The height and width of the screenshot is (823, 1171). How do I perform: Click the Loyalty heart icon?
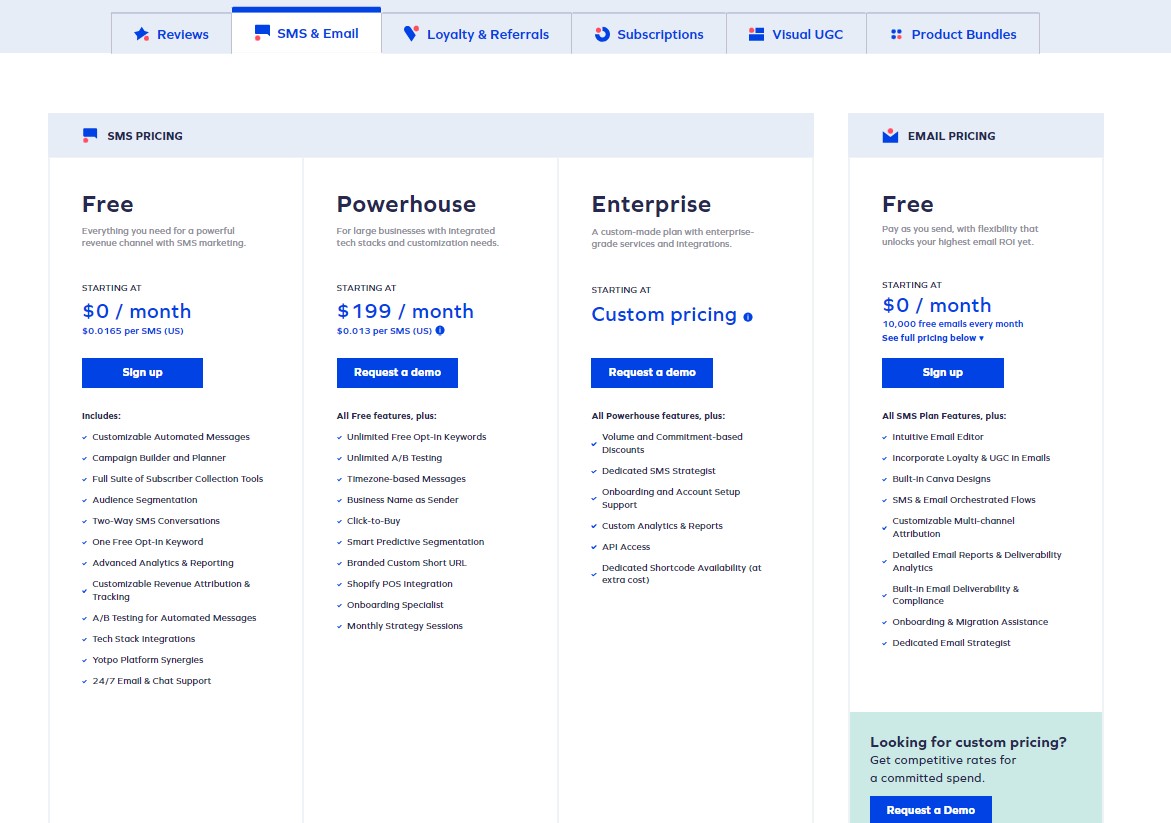pos(411,34)
